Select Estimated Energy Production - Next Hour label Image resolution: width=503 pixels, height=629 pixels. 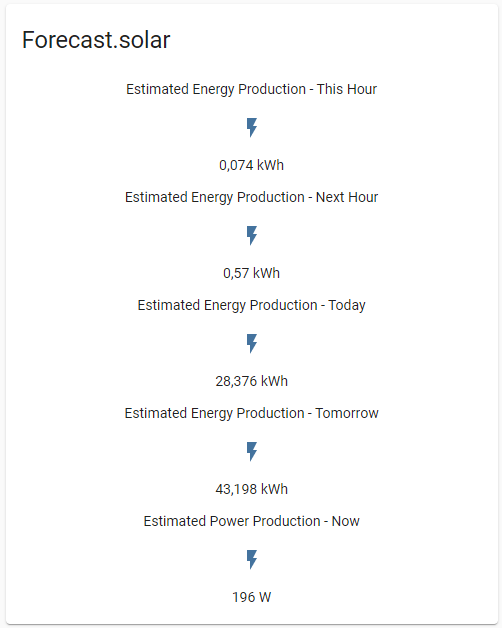click(252, 197)
